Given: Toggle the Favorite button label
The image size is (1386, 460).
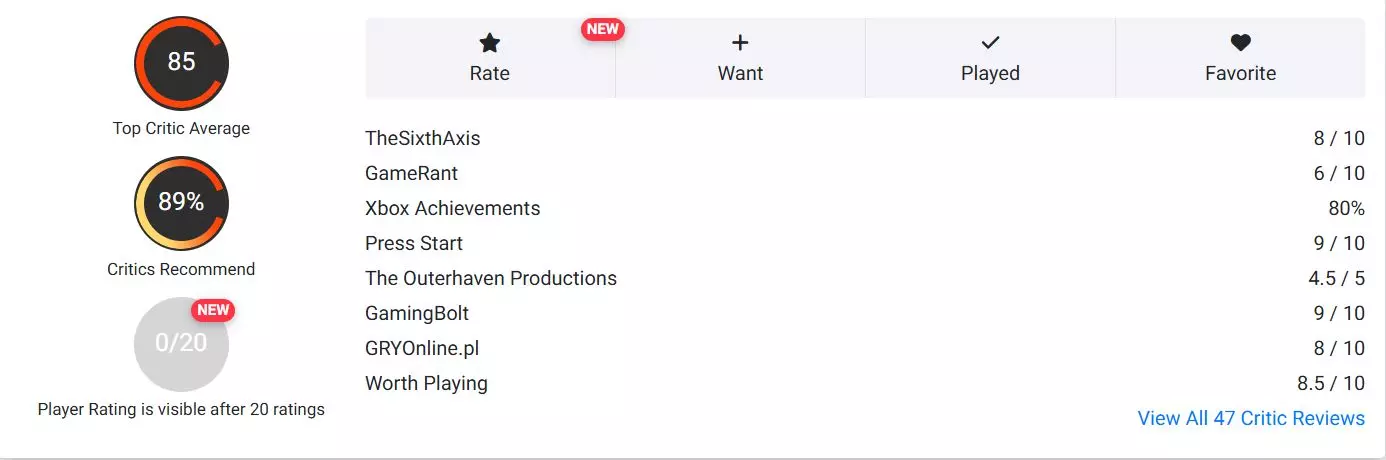Looking at the screenshot, I should coord(1240,73).
